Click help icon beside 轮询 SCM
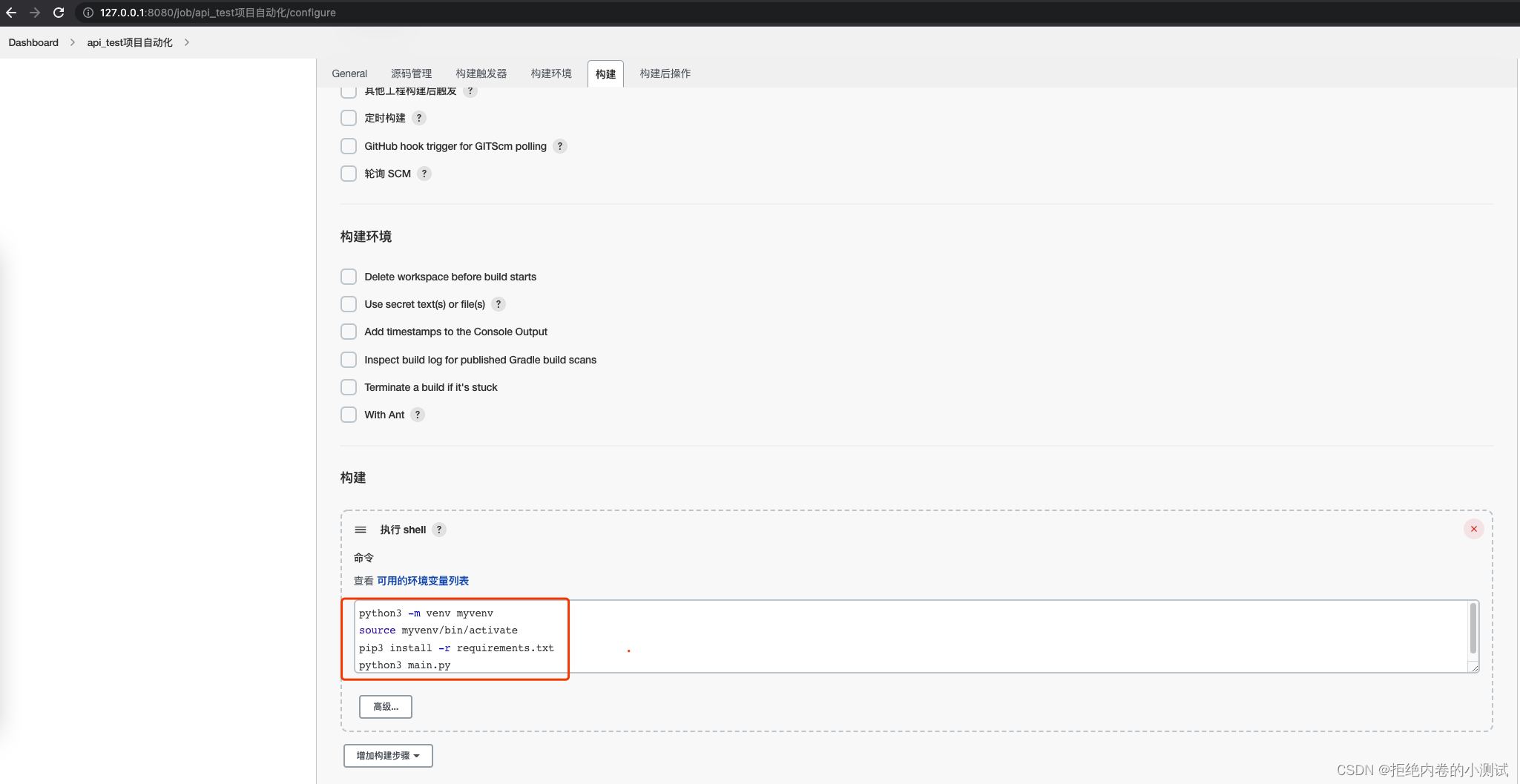The width and height of the screenshot is (1520, 784). point(424,174)
